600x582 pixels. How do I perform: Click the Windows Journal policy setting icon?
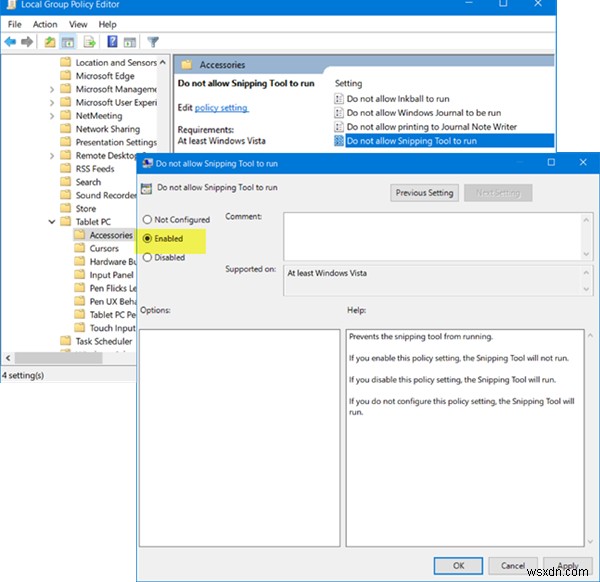tap(339, 113)
